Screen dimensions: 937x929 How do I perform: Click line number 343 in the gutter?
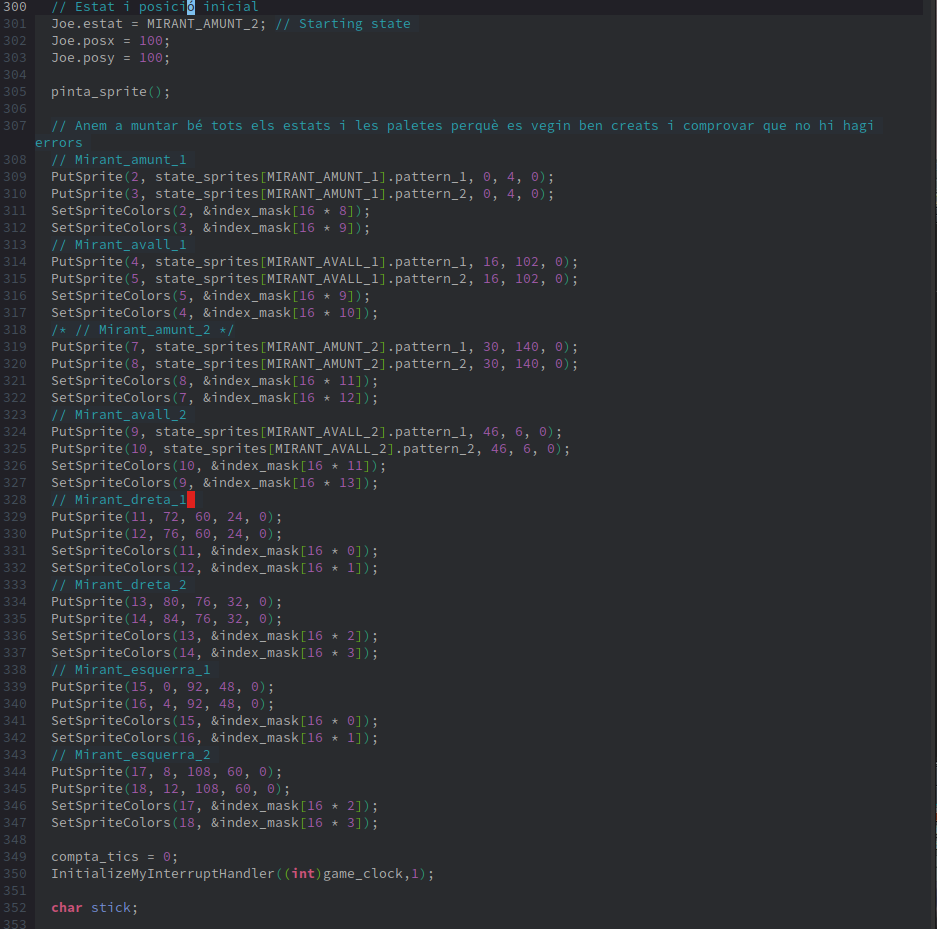[15, 755]
